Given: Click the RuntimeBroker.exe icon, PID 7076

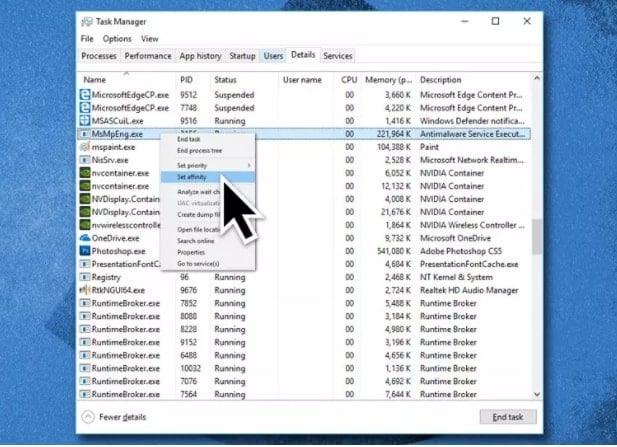Looking at the screenshot, I should click(x=85, y=381).
